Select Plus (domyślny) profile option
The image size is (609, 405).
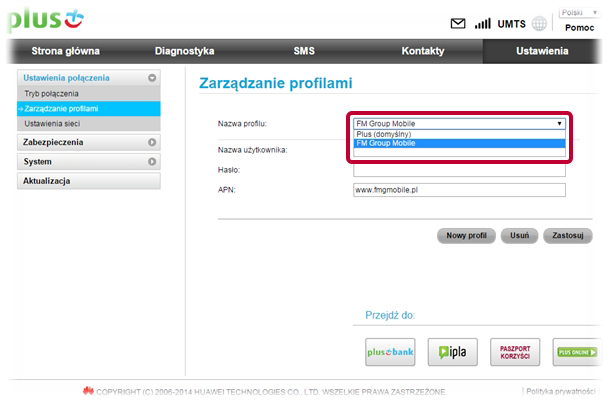(459, 134)
